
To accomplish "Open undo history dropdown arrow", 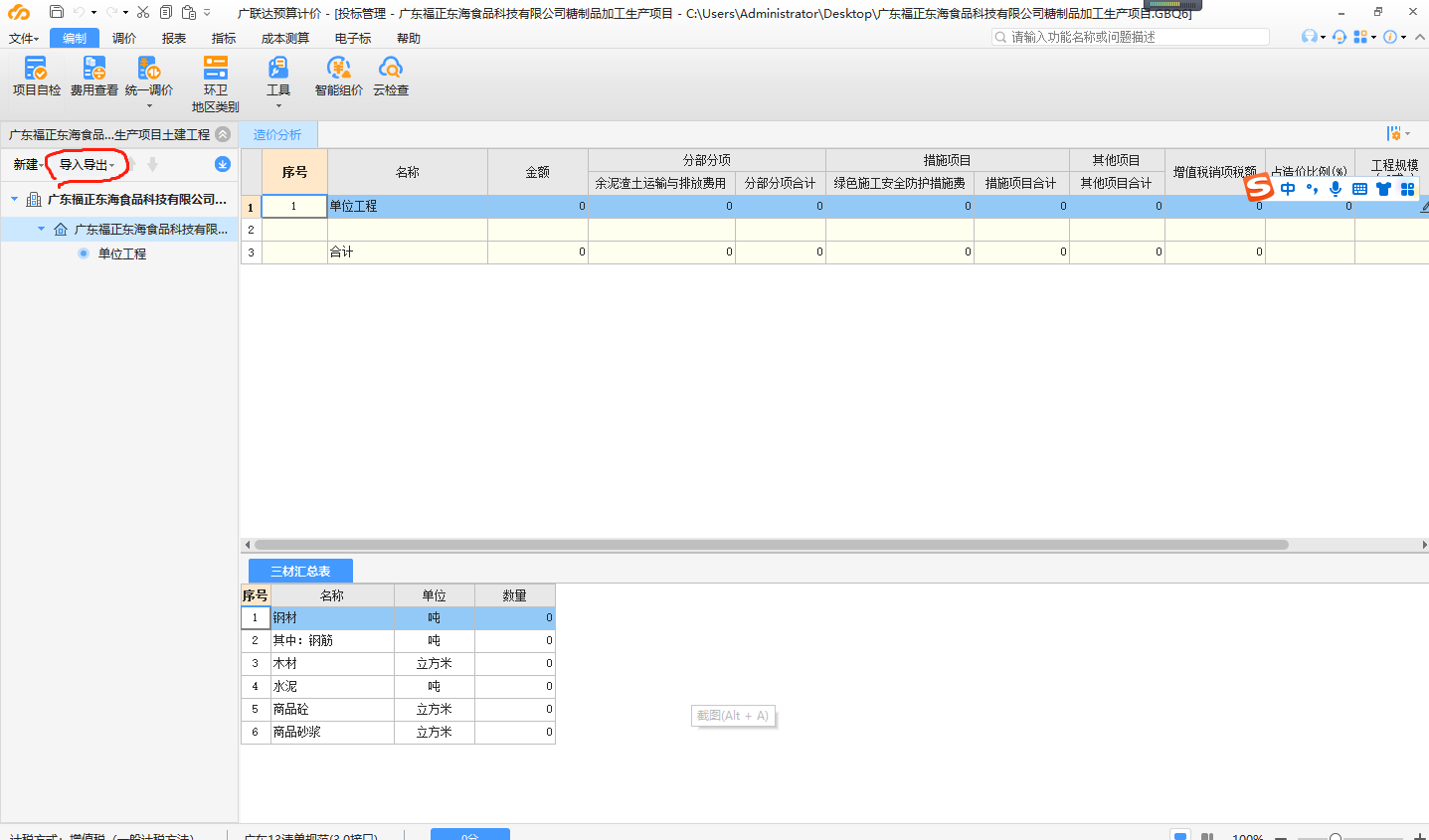I will tap(93, 12).
